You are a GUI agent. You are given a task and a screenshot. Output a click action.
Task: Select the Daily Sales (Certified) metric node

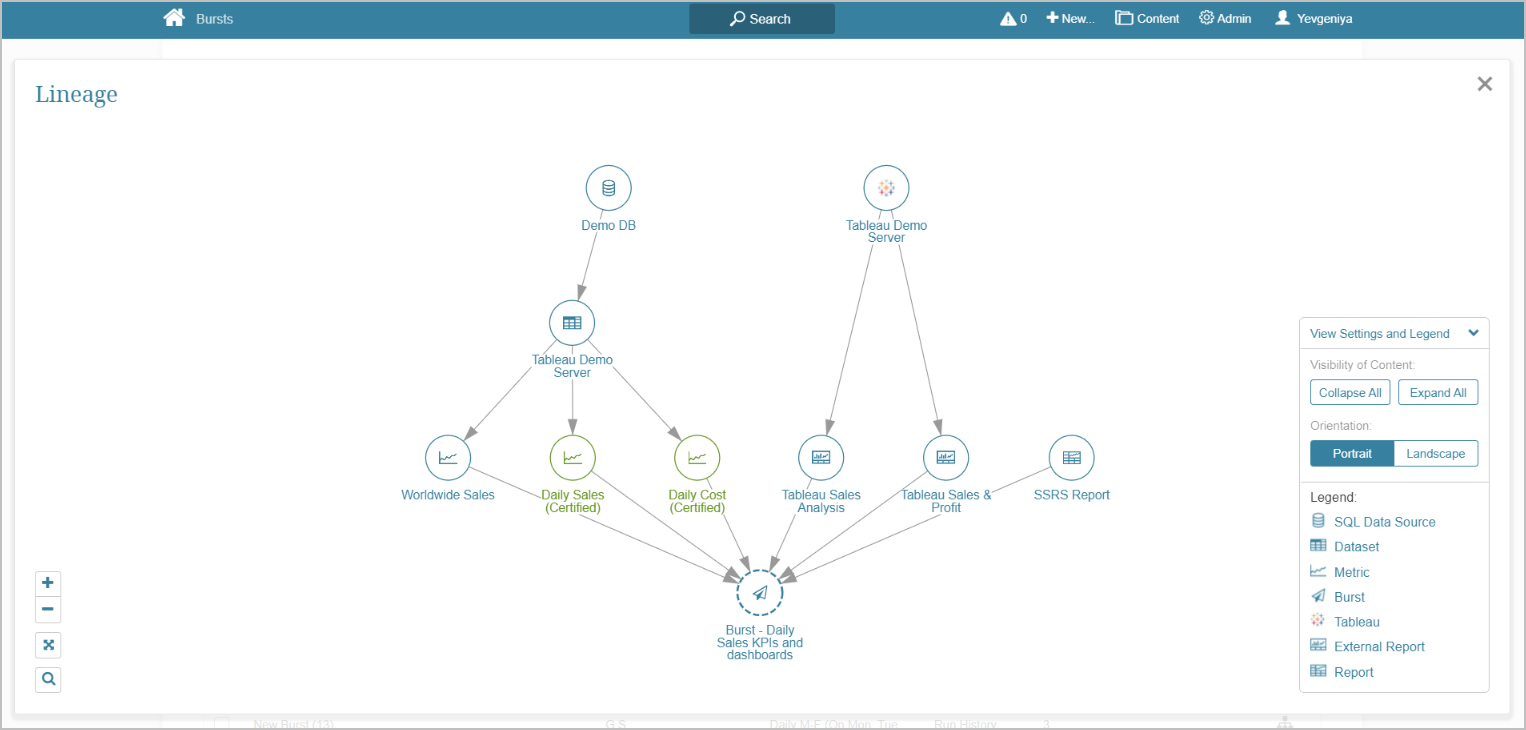click(x=573, y=458)
